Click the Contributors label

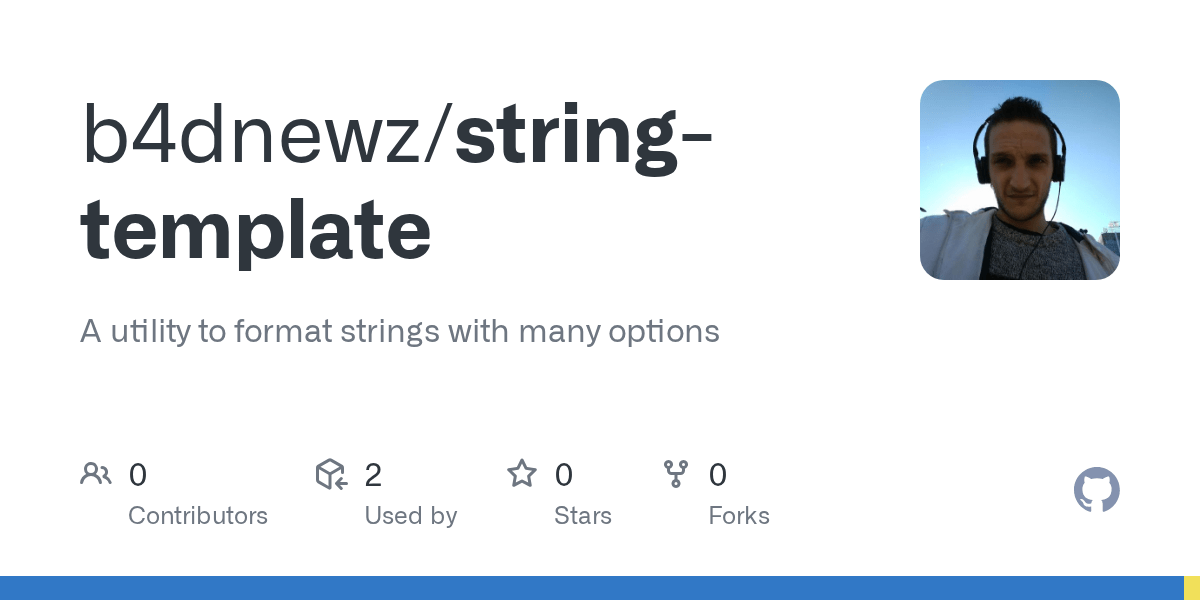[x=198, y=516]
